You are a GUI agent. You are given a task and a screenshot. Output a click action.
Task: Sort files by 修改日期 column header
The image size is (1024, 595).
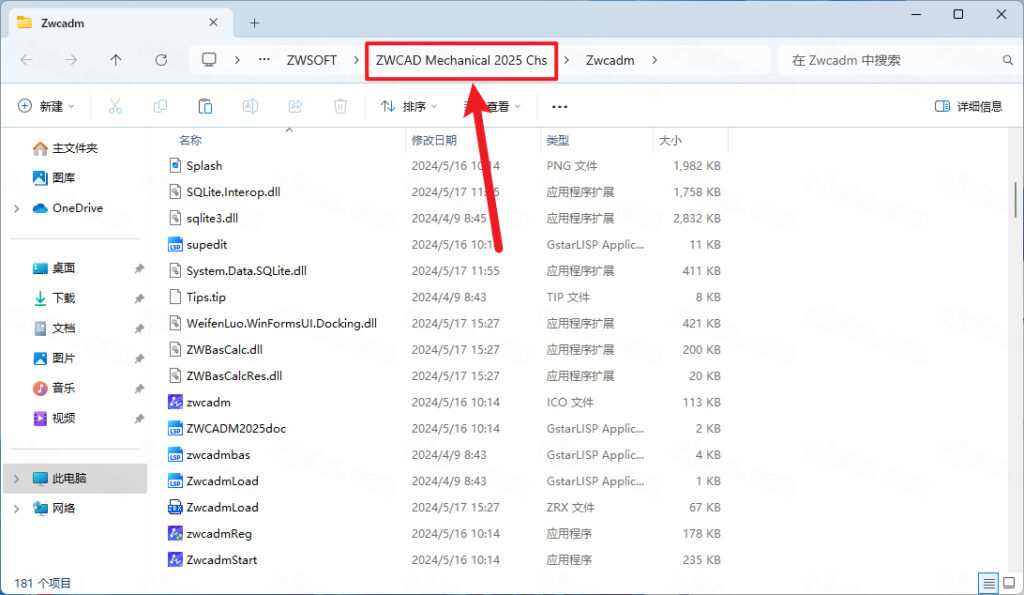tap(434, 140)
